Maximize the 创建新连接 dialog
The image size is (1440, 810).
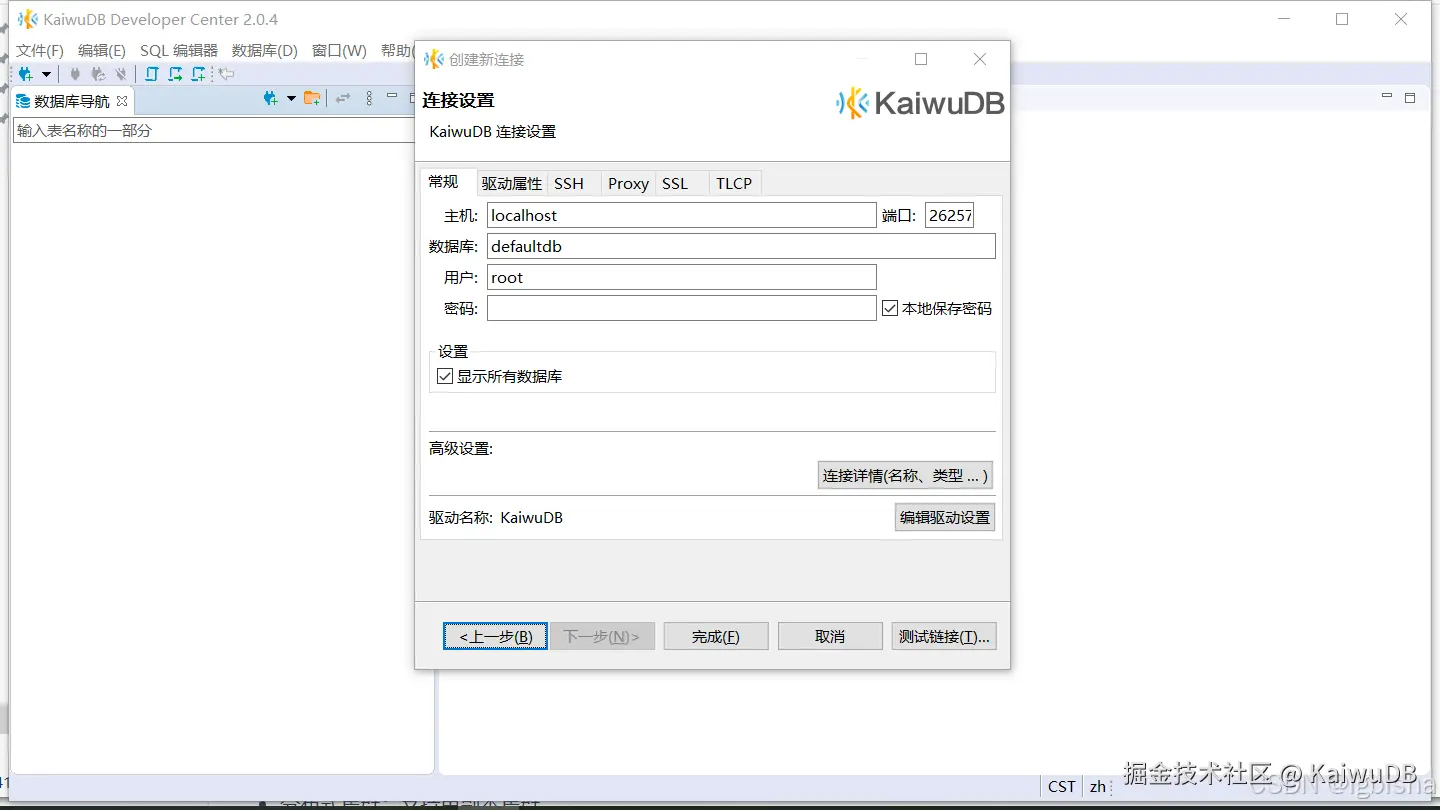click(921, 59)
